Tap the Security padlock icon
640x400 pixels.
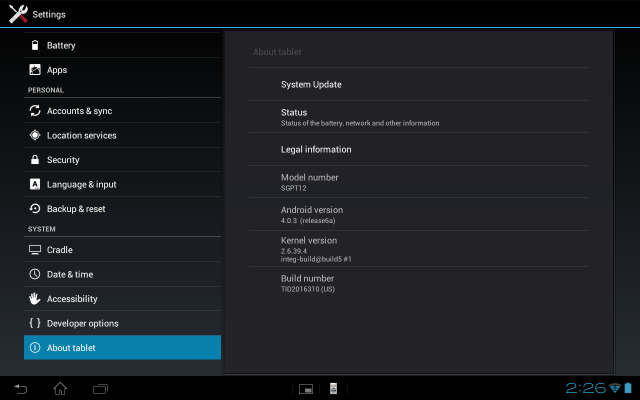35,160
